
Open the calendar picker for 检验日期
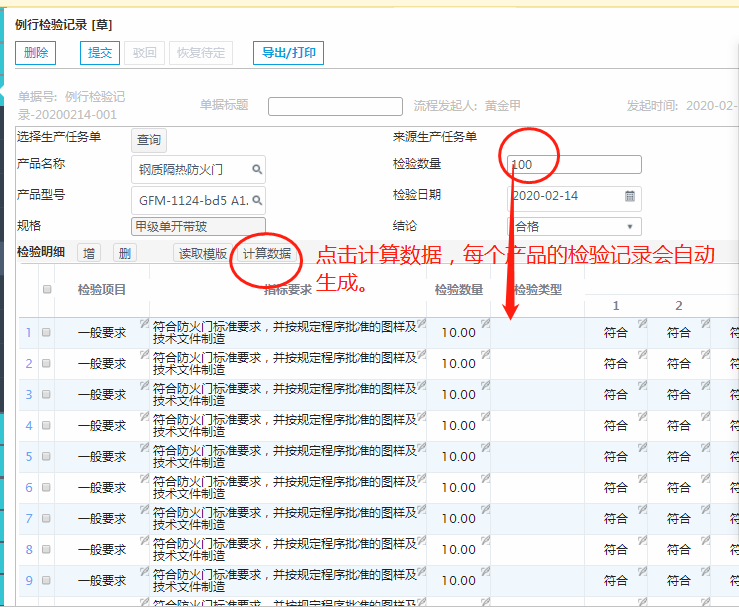tap(630, 196)
